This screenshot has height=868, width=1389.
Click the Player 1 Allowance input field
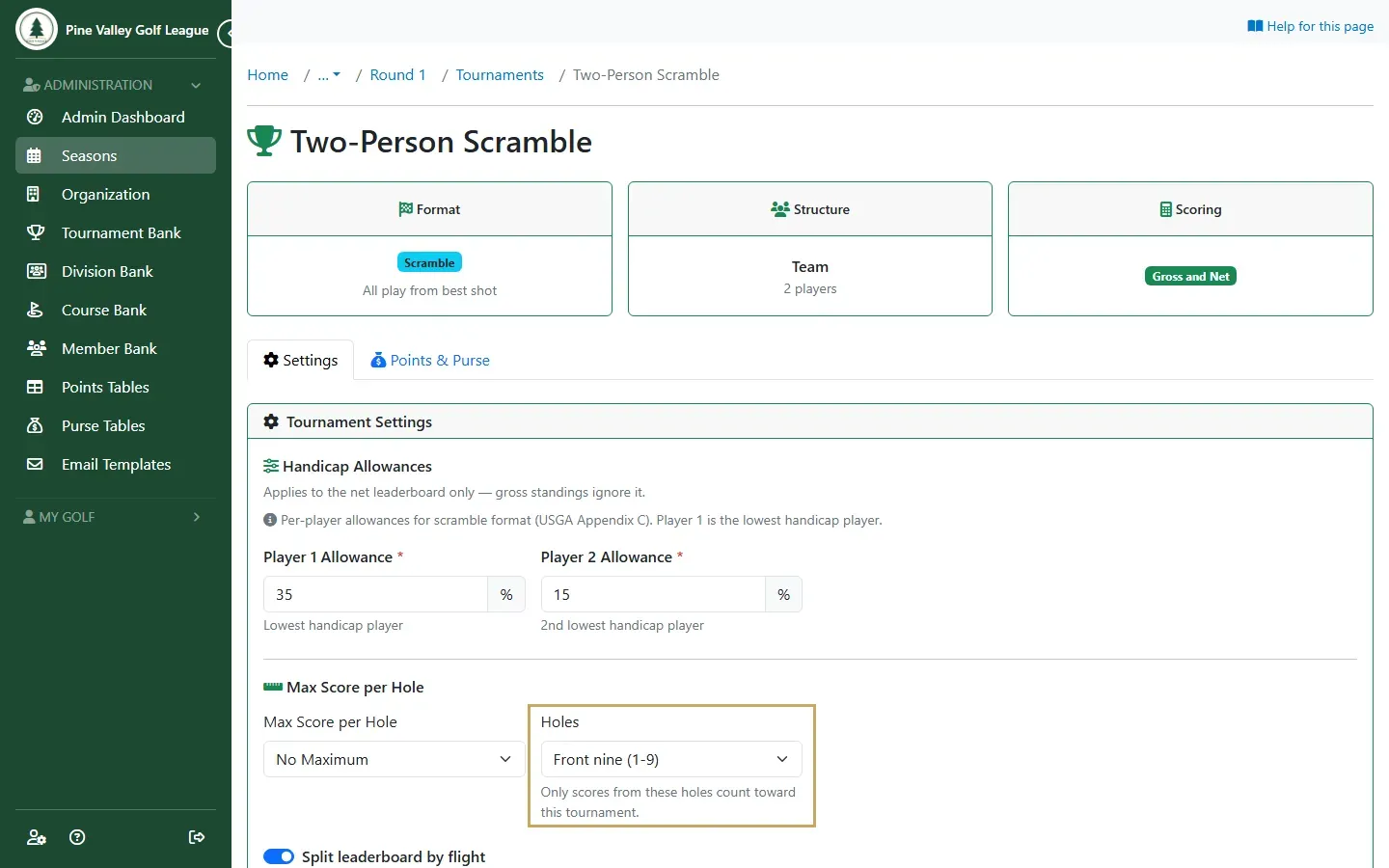point(375,594)
